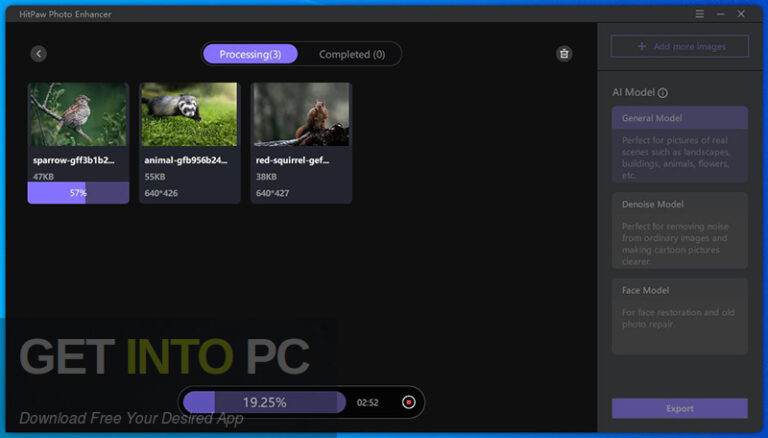The width and height of the screenshot is (768, 438).
Task: Open the hamburger menu in the title bar
Action: point(700,14)
